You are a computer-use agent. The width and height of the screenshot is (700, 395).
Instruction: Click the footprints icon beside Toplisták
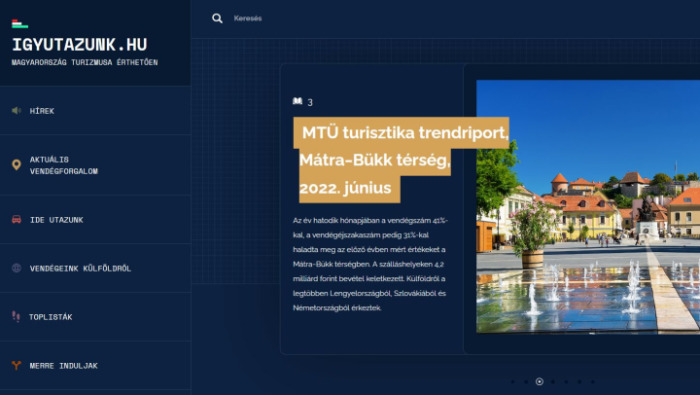pos(16,316)
